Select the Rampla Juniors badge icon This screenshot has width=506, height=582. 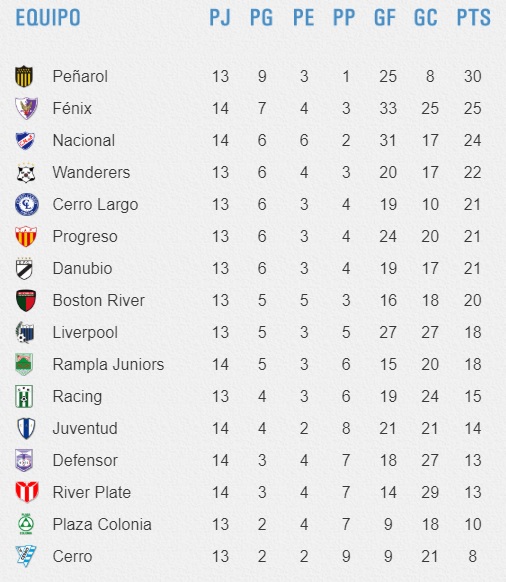click(x=24, y=364)
